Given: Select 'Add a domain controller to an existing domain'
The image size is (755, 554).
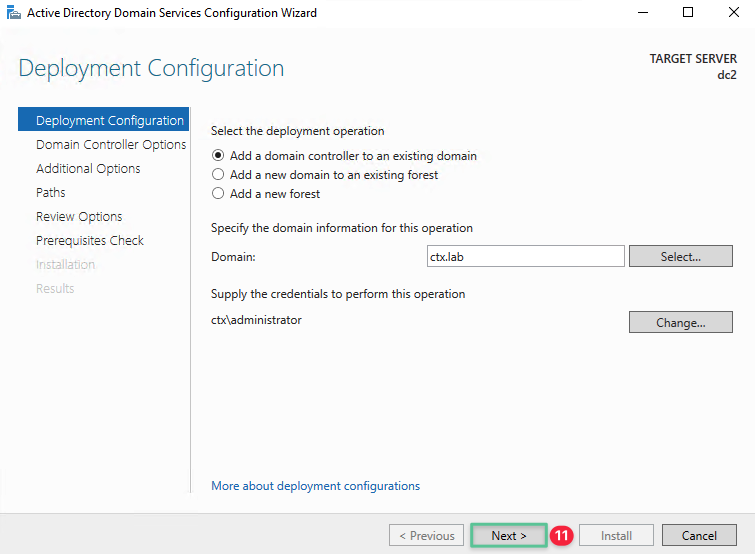Looking at the screenshot, I should [218, 156].
